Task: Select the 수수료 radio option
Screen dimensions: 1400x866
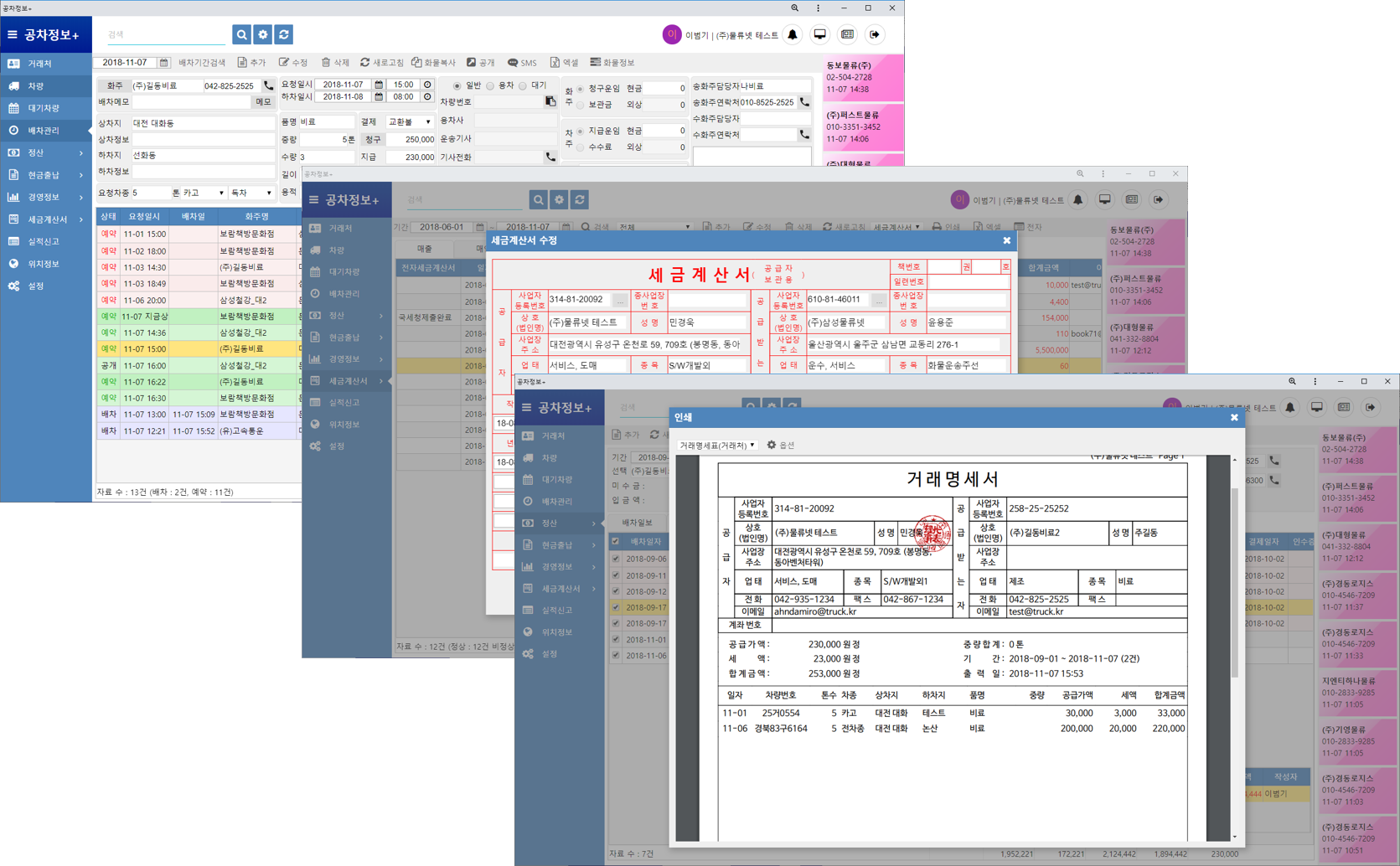Action: point(580,147)
